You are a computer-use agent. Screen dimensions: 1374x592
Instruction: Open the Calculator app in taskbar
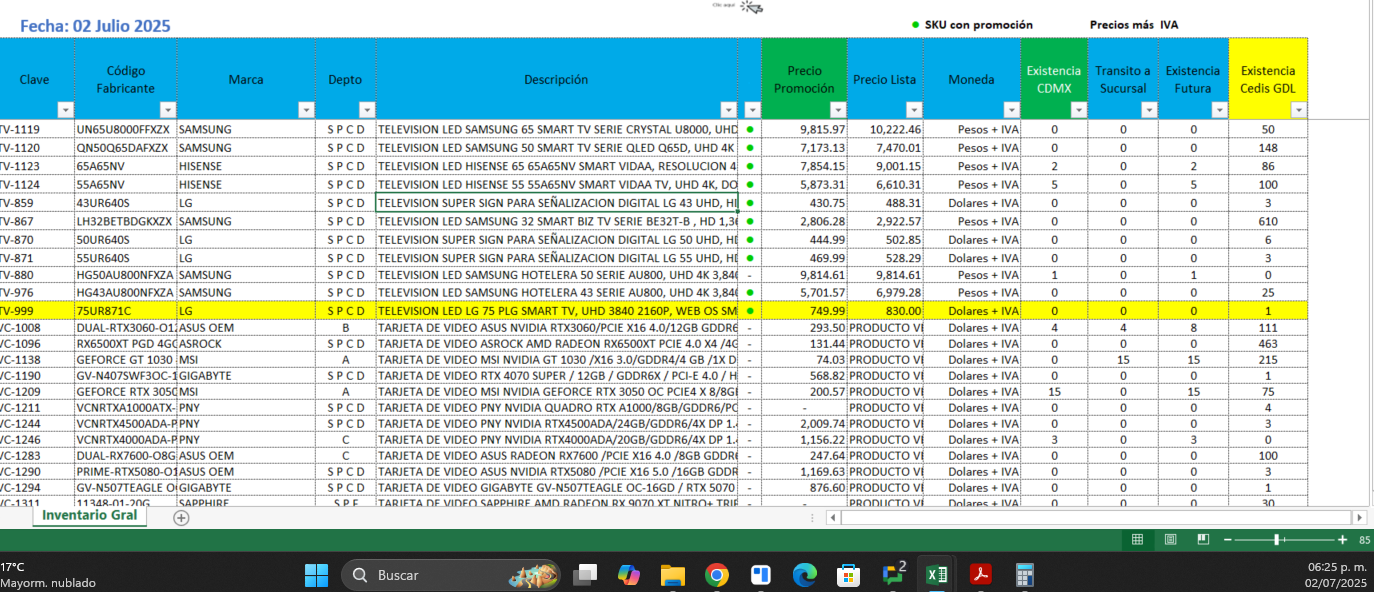coord(1024,575)
